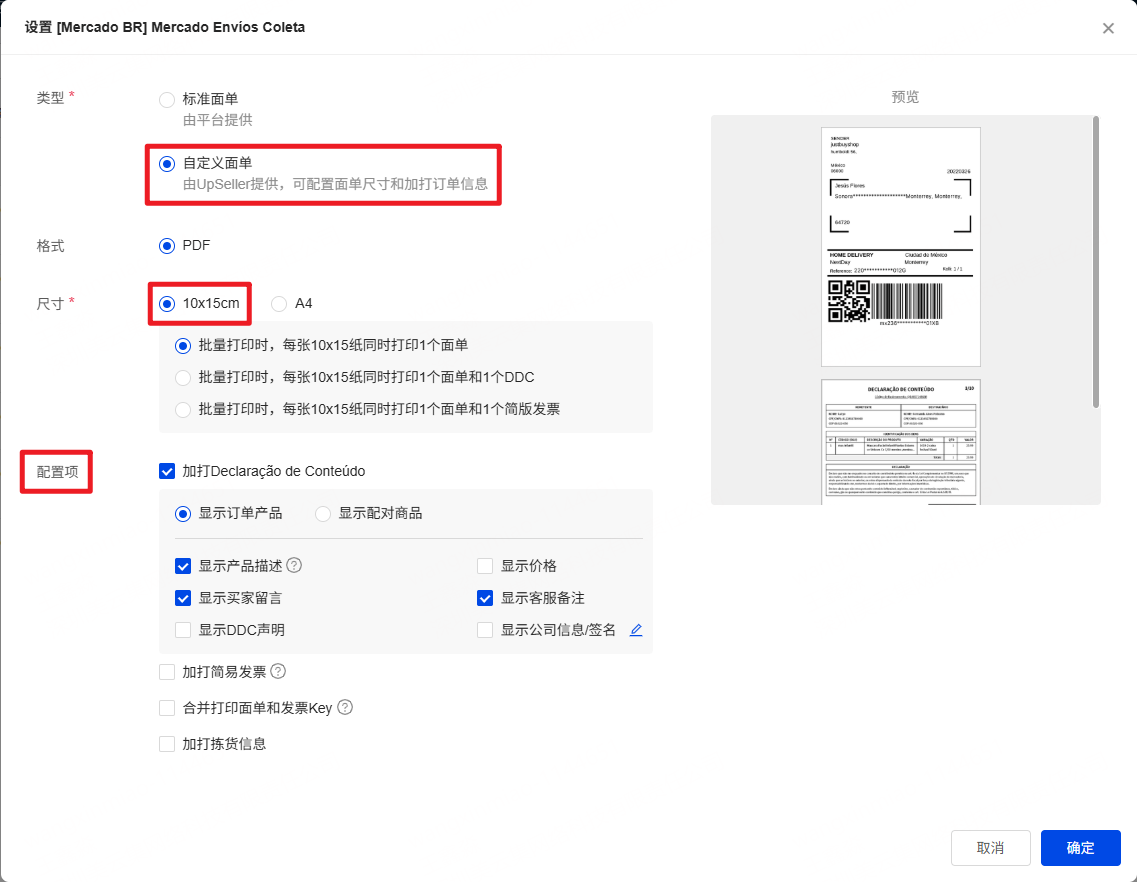1137x882 pixels.
Task: Click the help icon beside 显示产品描述
Action: tap(294, 566)
